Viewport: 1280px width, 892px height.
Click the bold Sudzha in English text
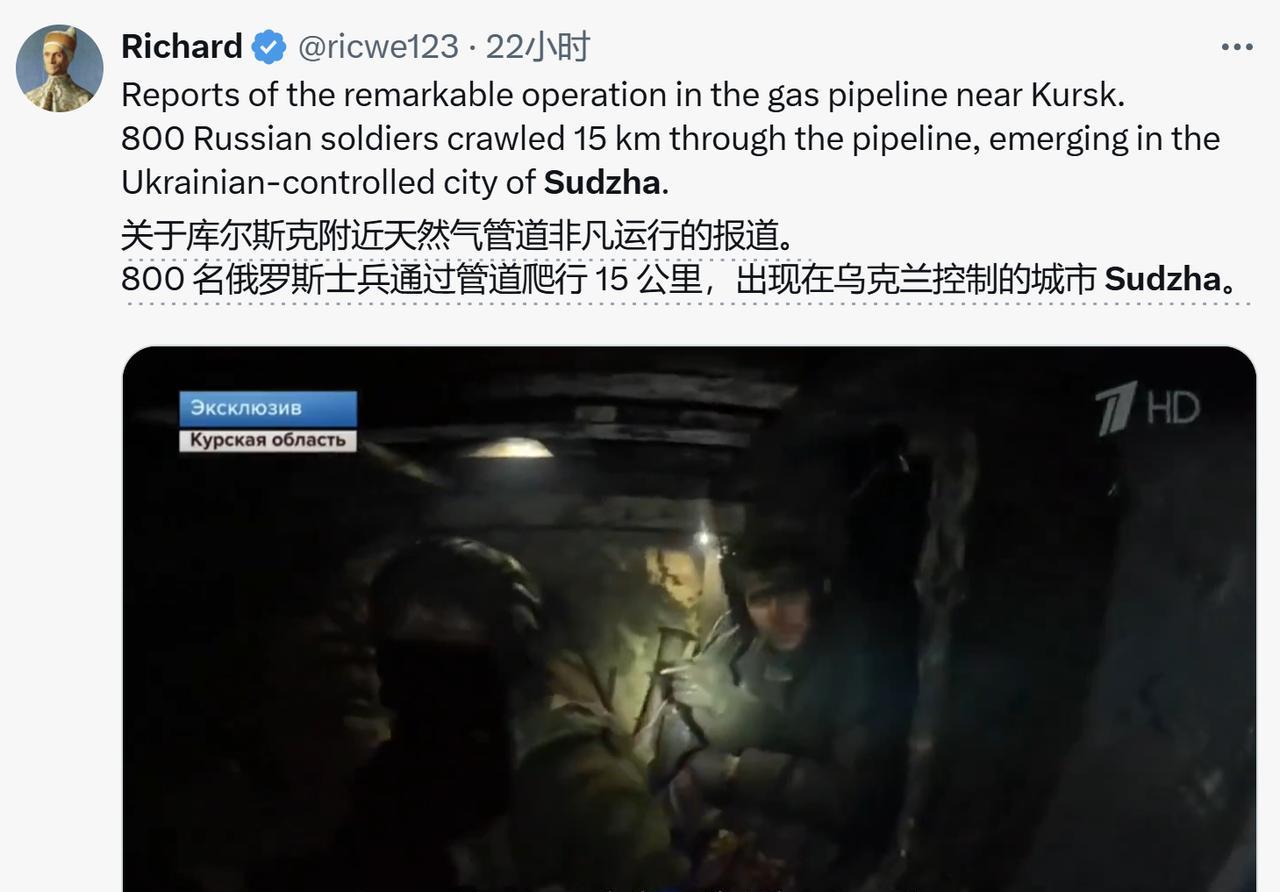pyautogui.click(x=602, y=182)
